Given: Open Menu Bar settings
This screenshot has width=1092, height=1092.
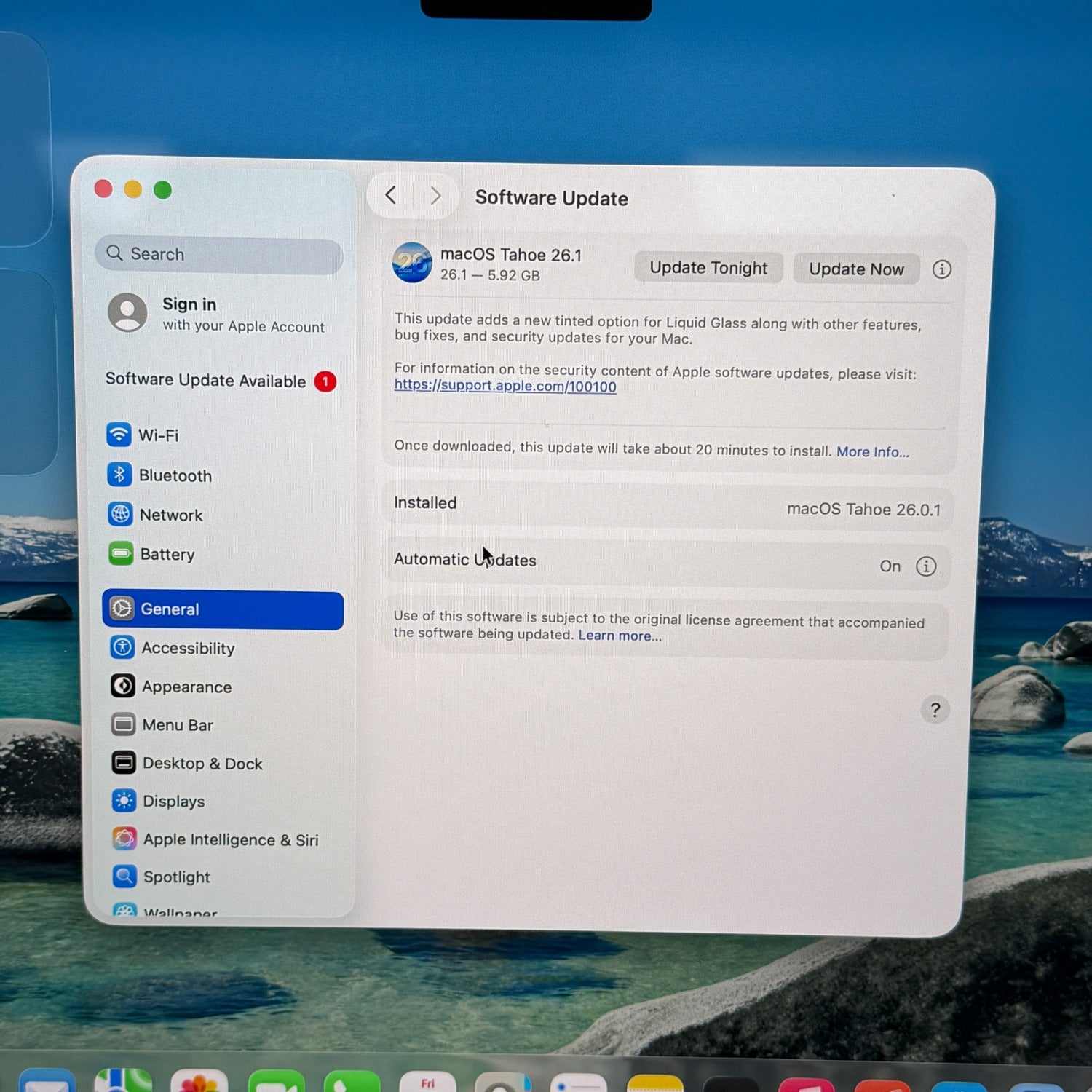Looking at the screenshot, I should (x=178, y=725).
